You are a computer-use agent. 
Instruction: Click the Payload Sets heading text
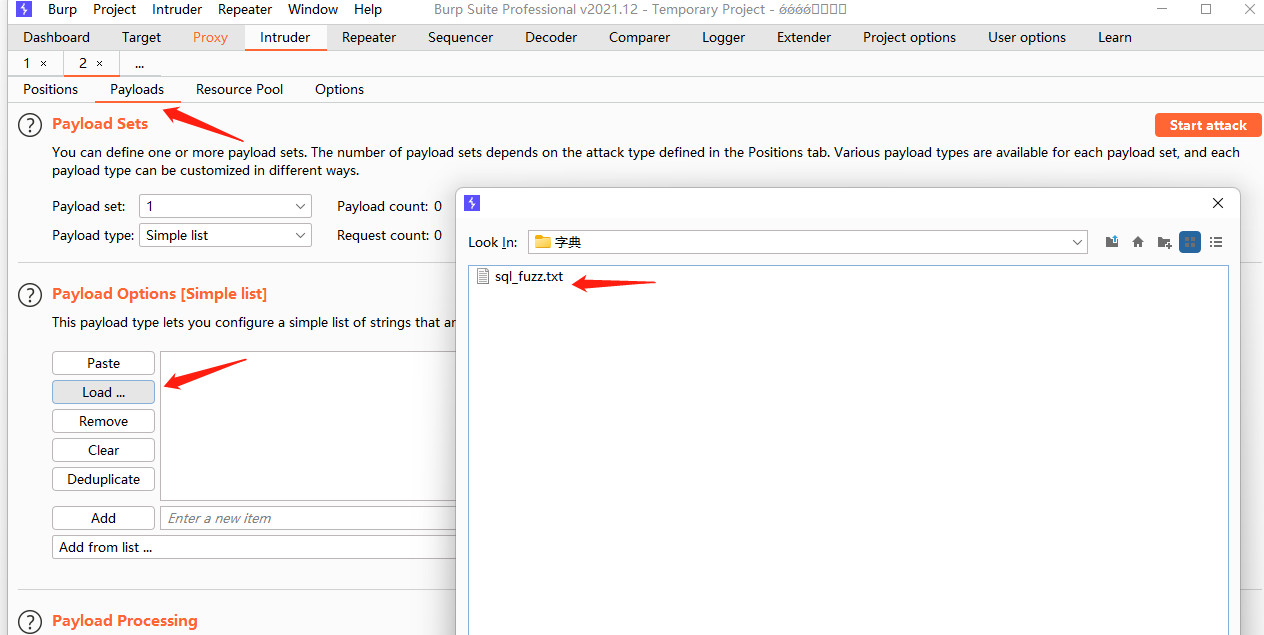(100, 124)
